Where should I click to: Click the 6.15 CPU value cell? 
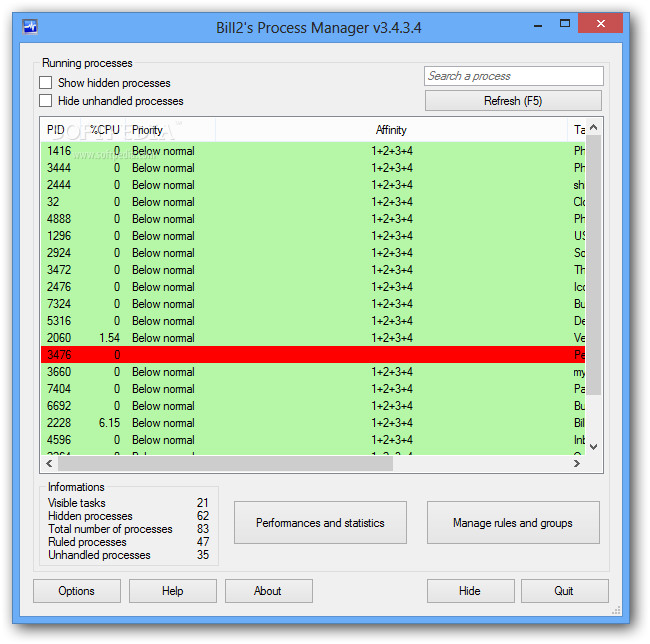(x=109, y=423)
